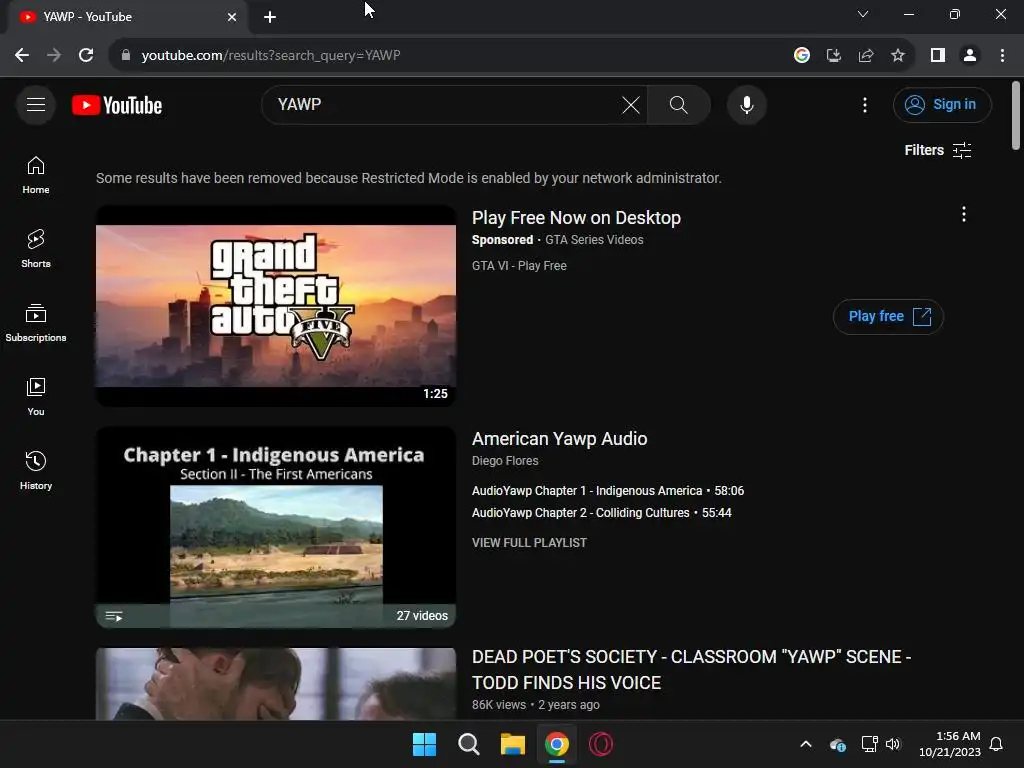Go back in browser history
This screenshot has height=768, width=1024.
(22, 55)
